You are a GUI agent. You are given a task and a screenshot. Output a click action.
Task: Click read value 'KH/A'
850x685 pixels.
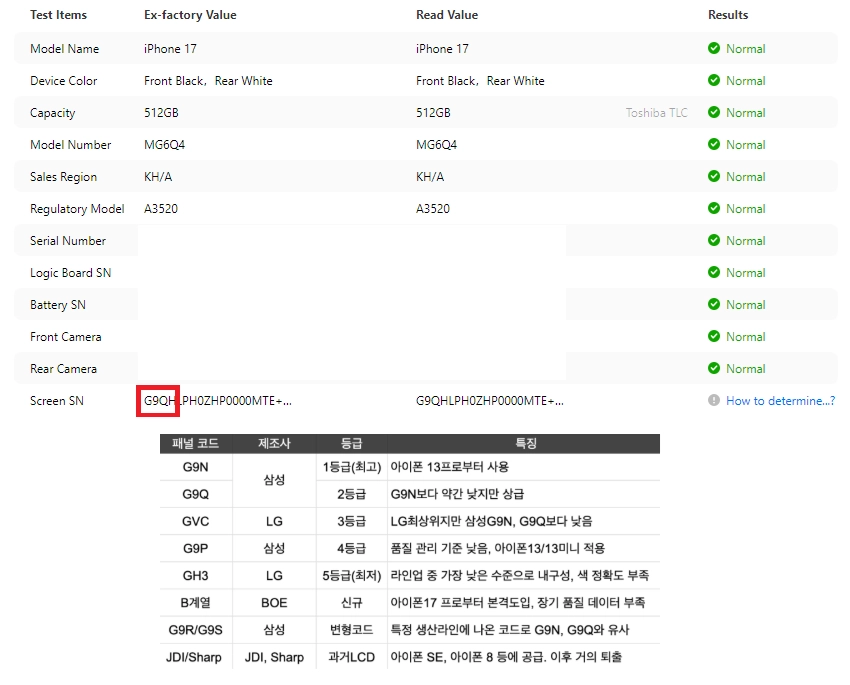point(430,177)
